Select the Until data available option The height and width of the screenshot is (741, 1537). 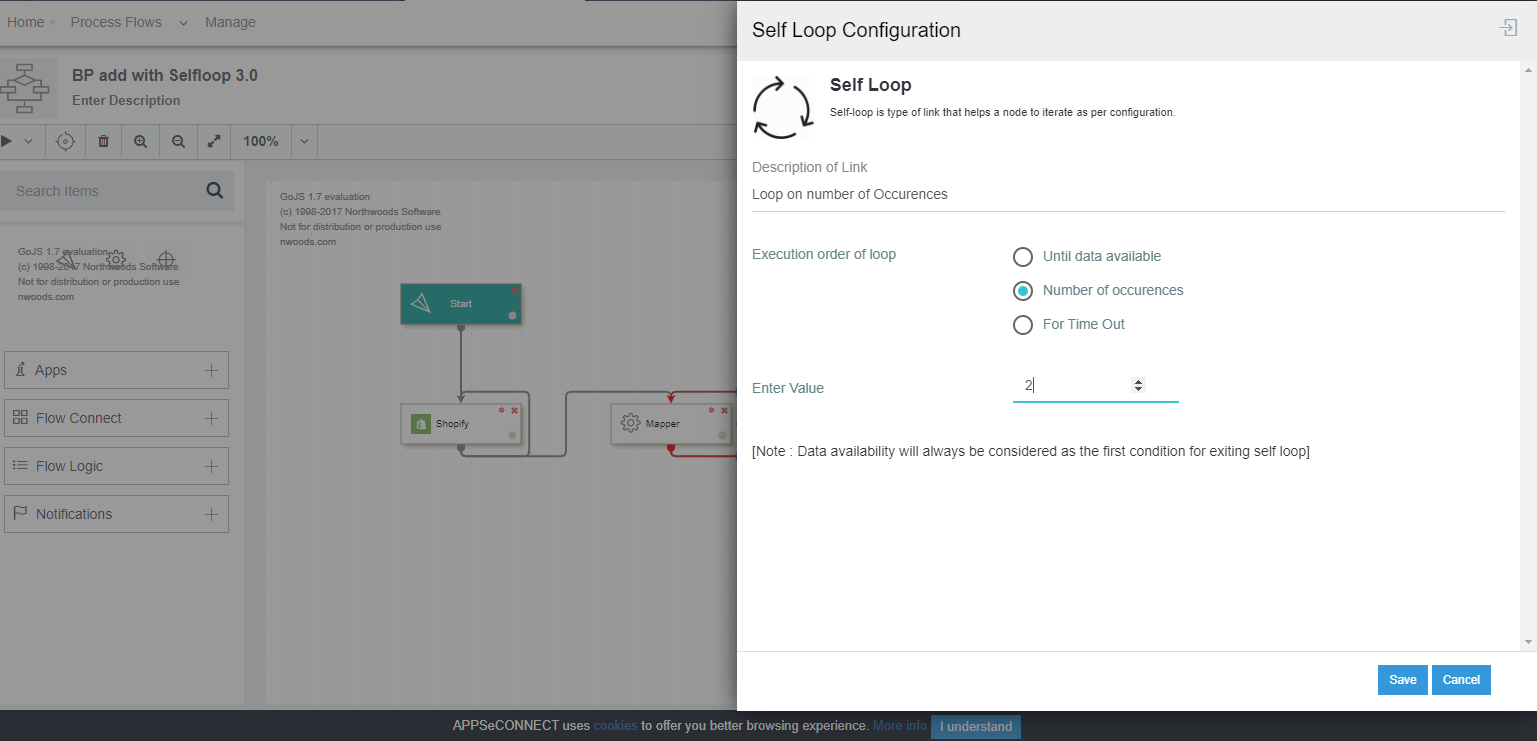[1022, 256]
